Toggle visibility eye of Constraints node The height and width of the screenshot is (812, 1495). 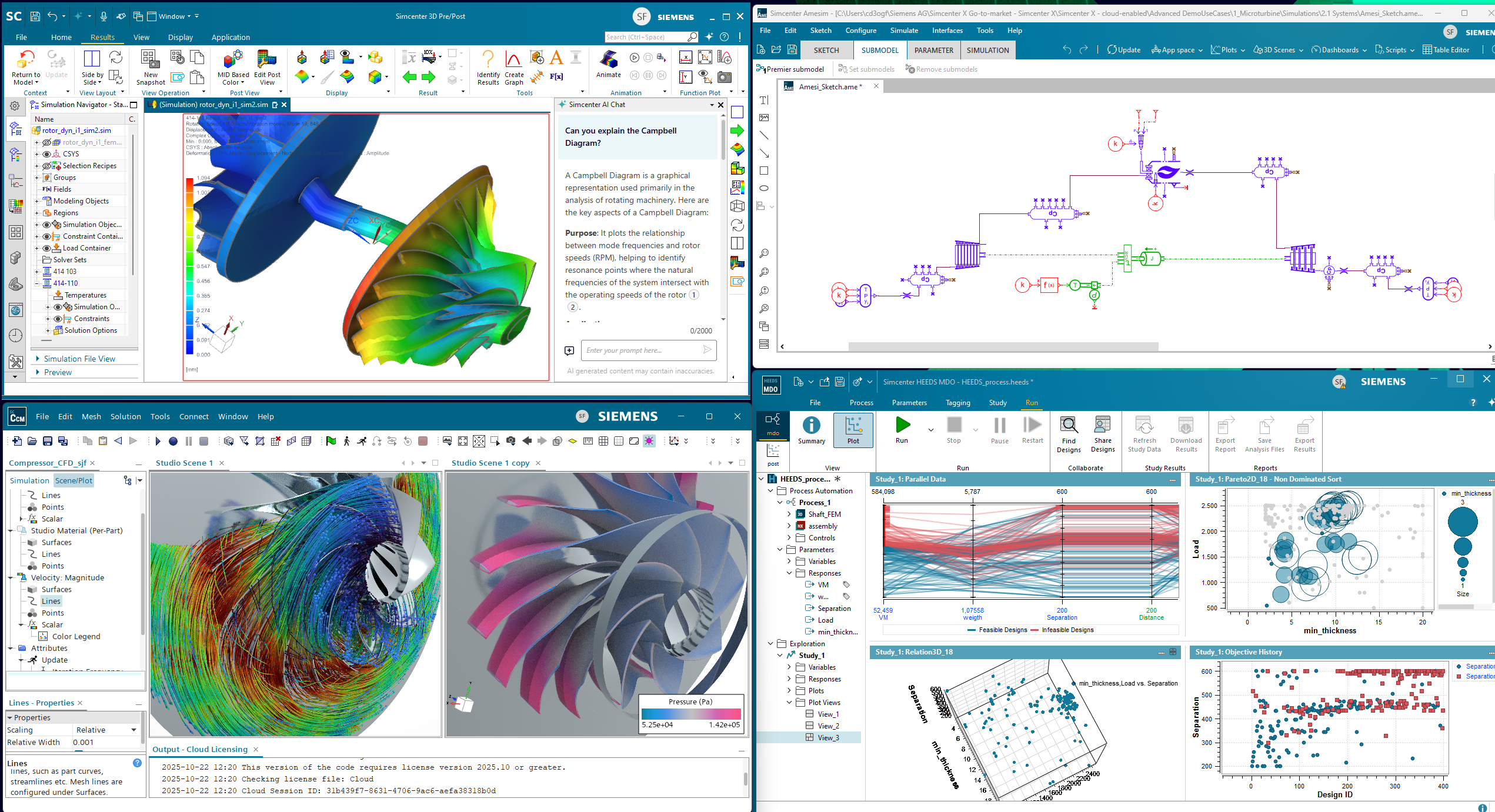pyautogui.click(x=58, y=319)
